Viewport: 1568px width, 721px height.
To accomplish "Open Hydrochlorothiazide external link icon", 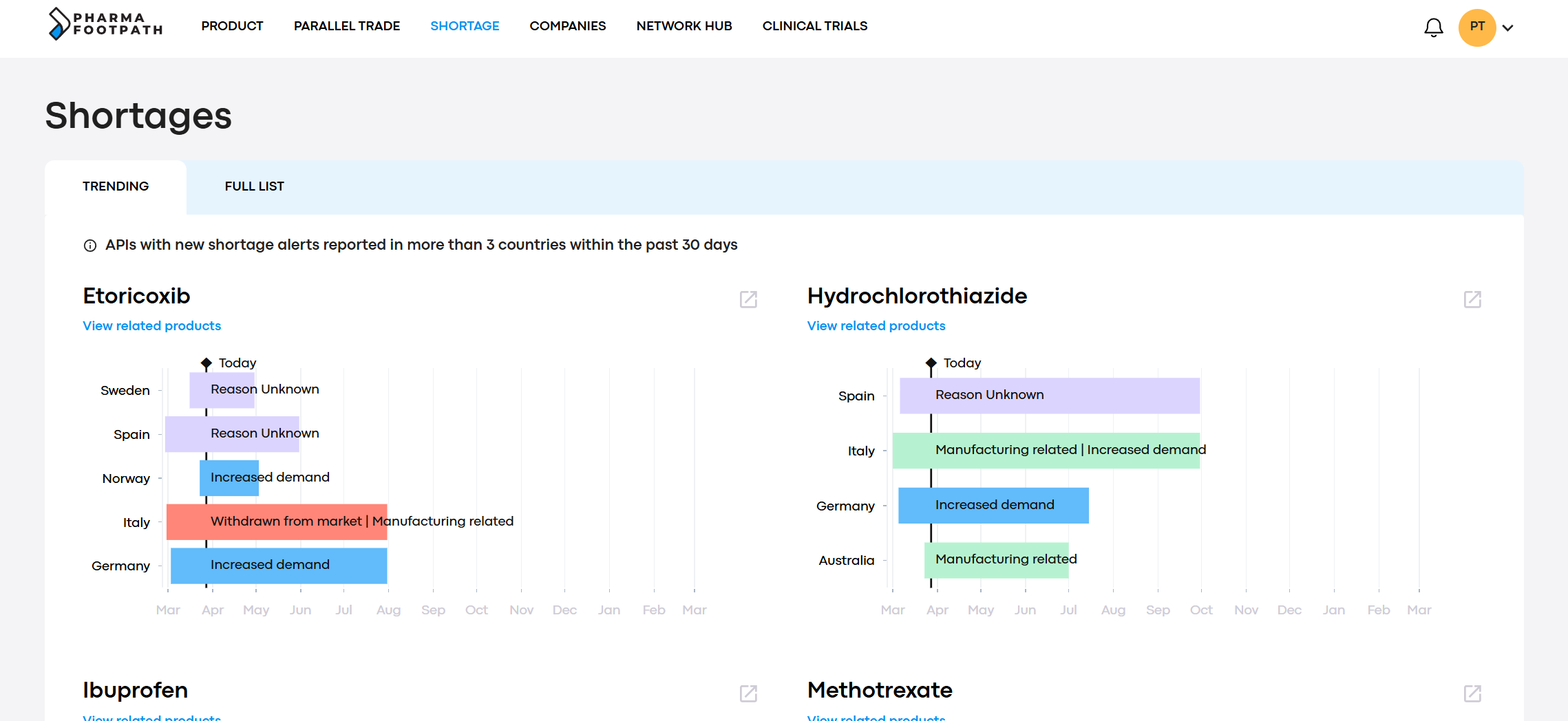I will (x=1472, y=299).
